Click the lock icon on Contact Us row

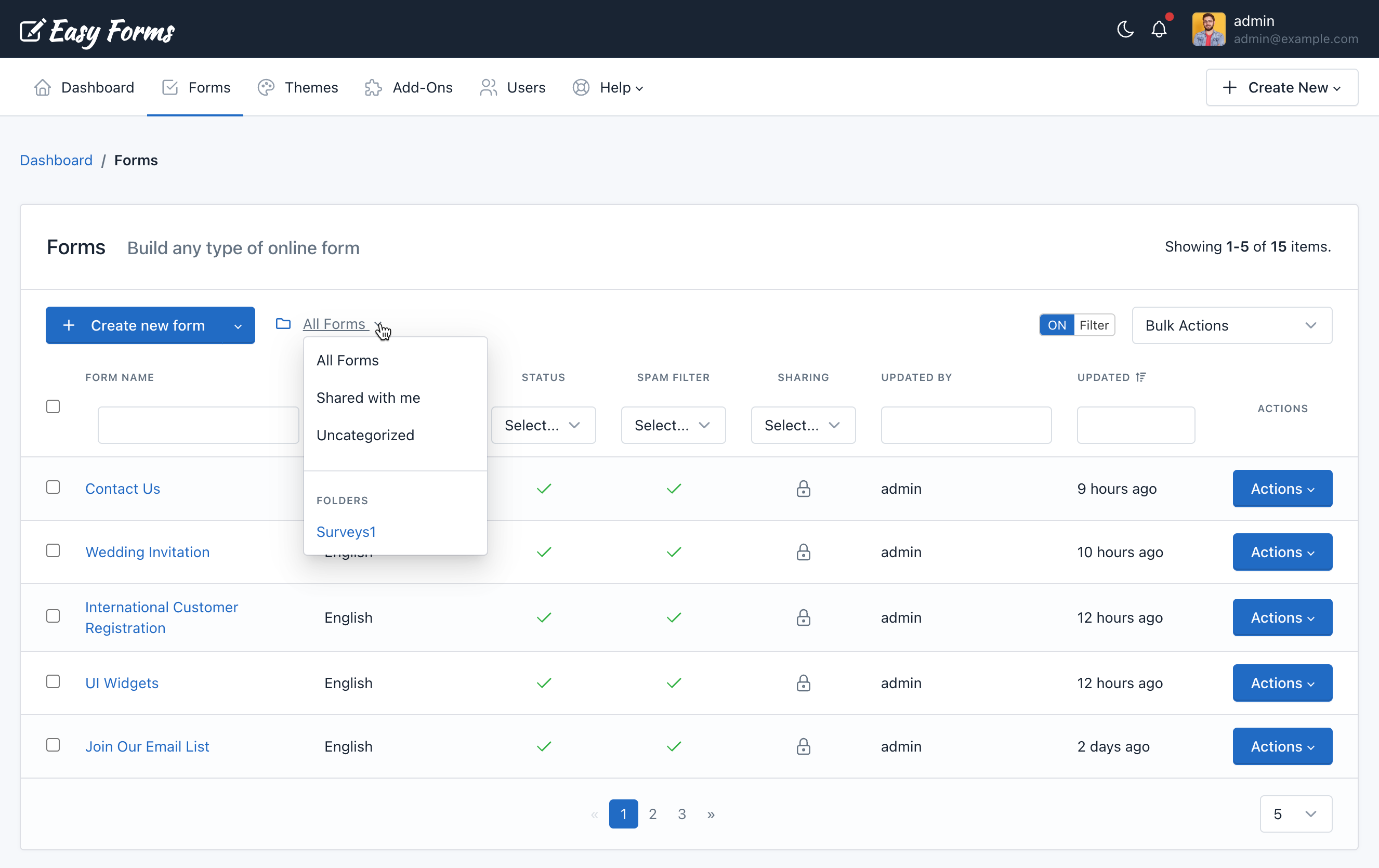click(803, 489)
